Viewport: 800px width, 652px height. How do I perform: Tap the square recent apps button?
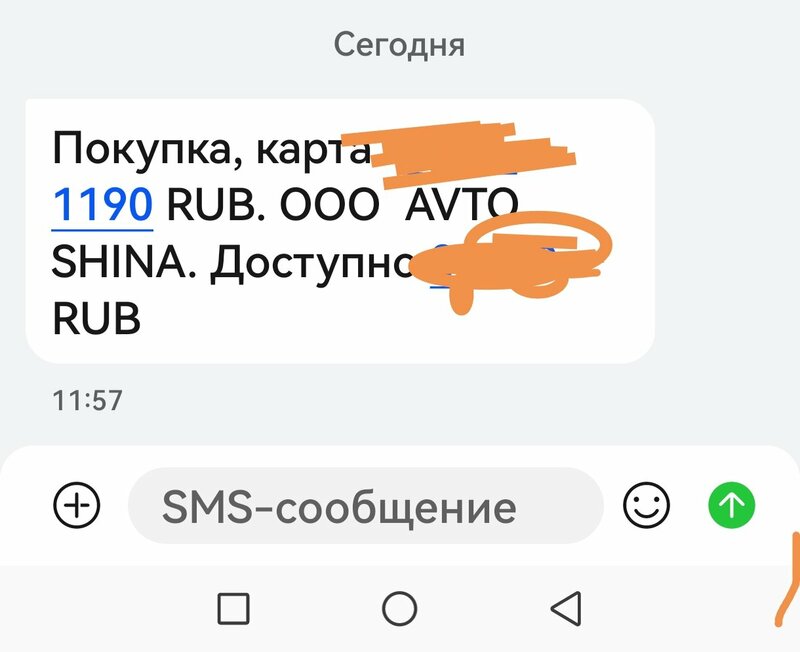point(233,609)
